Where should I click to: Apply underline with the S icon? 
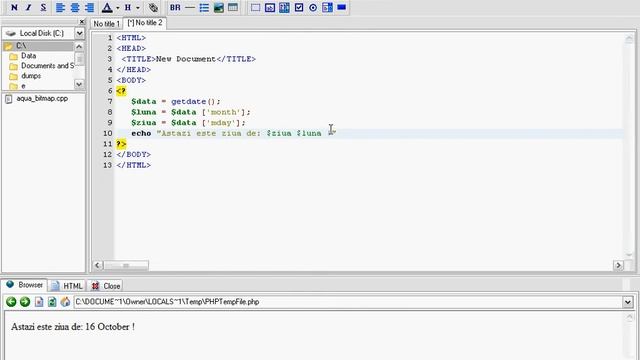(x=43, y=7)
